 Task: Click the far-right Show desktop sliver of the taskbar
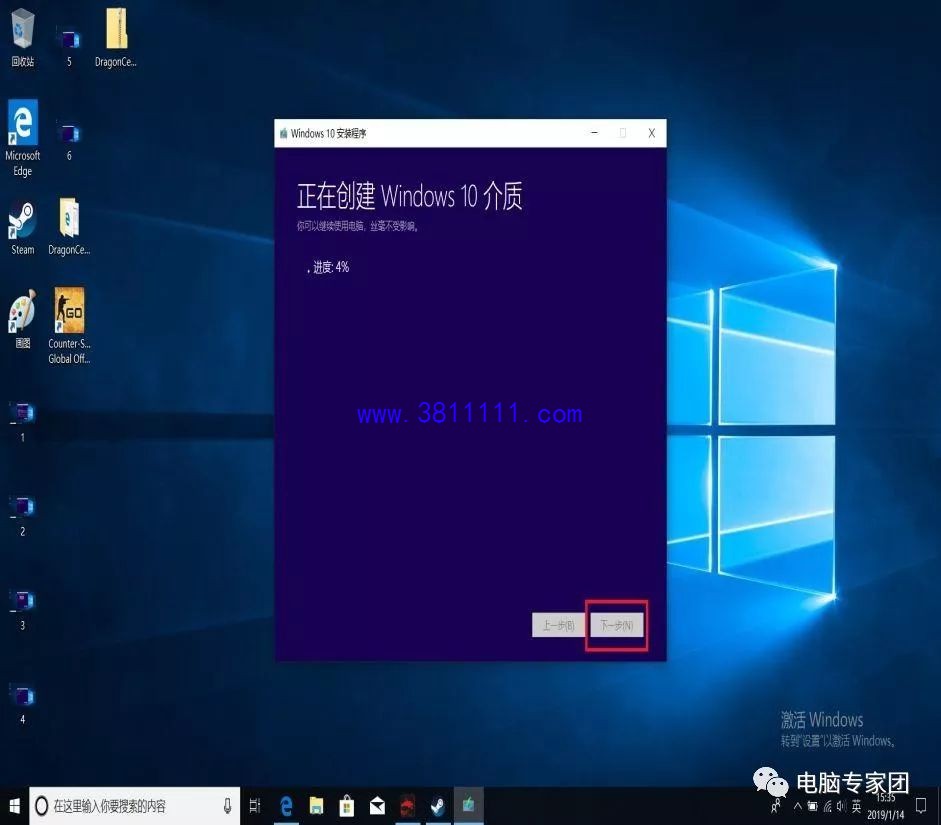click(x=939, y=806)
